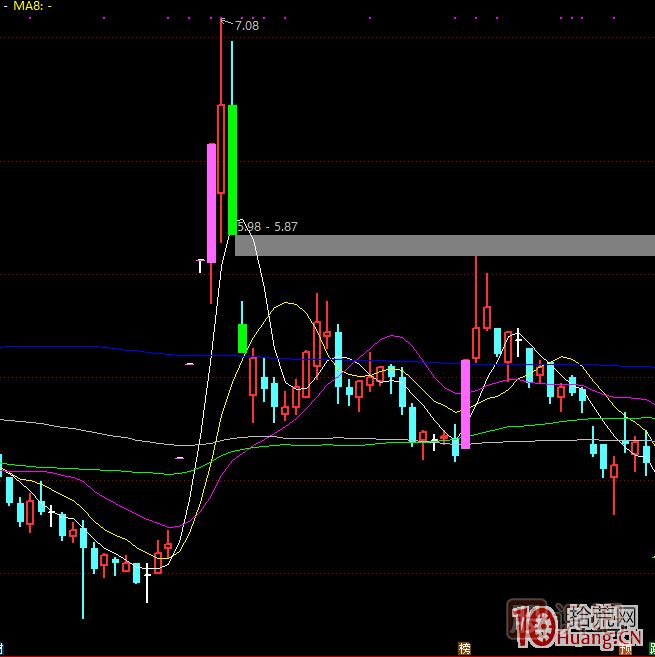Click the MA8 indicator label
The height and width of the screenshot is (657, 655).
point(25,6)
